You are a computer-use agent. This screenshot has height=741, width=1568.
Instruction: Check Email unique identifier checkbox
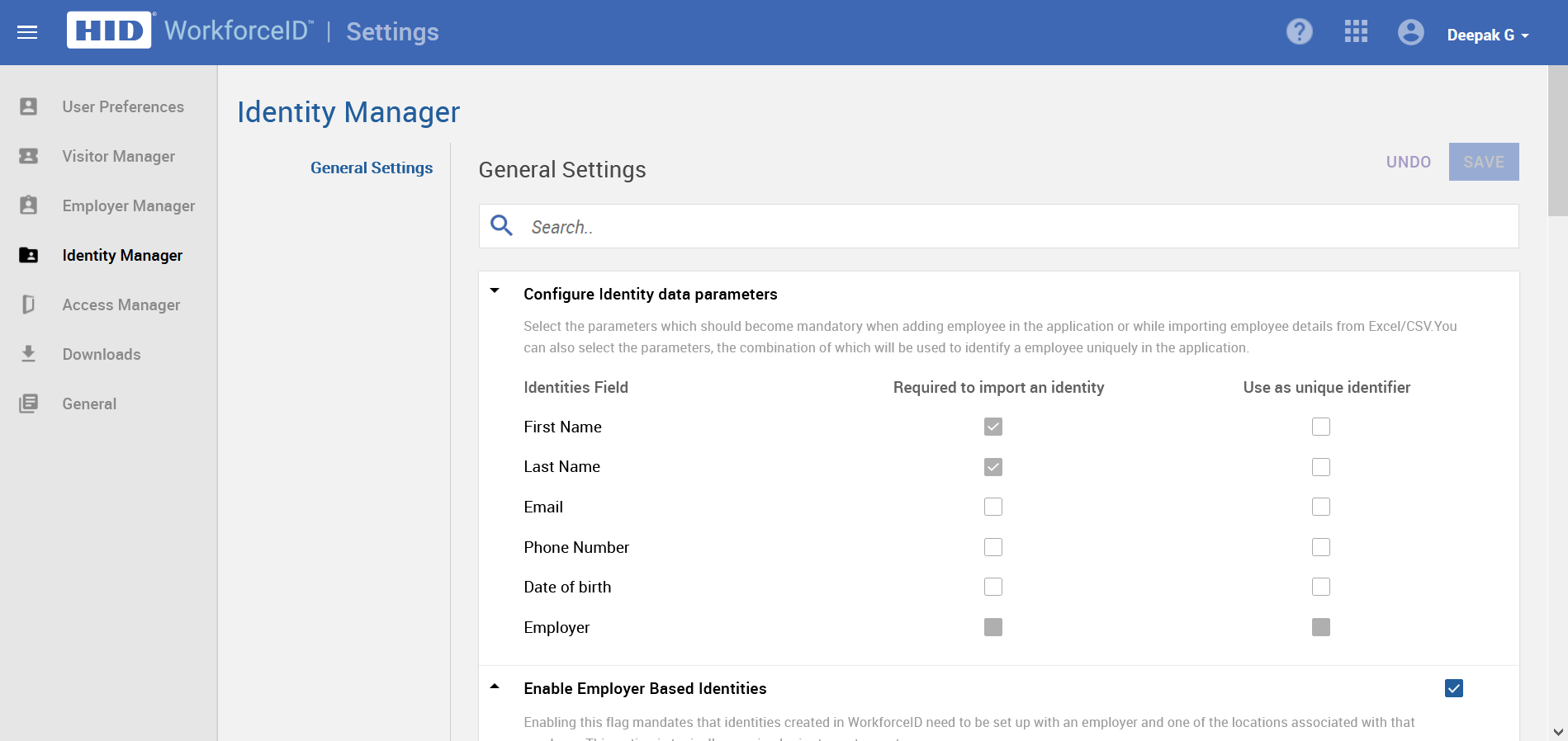(x=1321, y=507)
